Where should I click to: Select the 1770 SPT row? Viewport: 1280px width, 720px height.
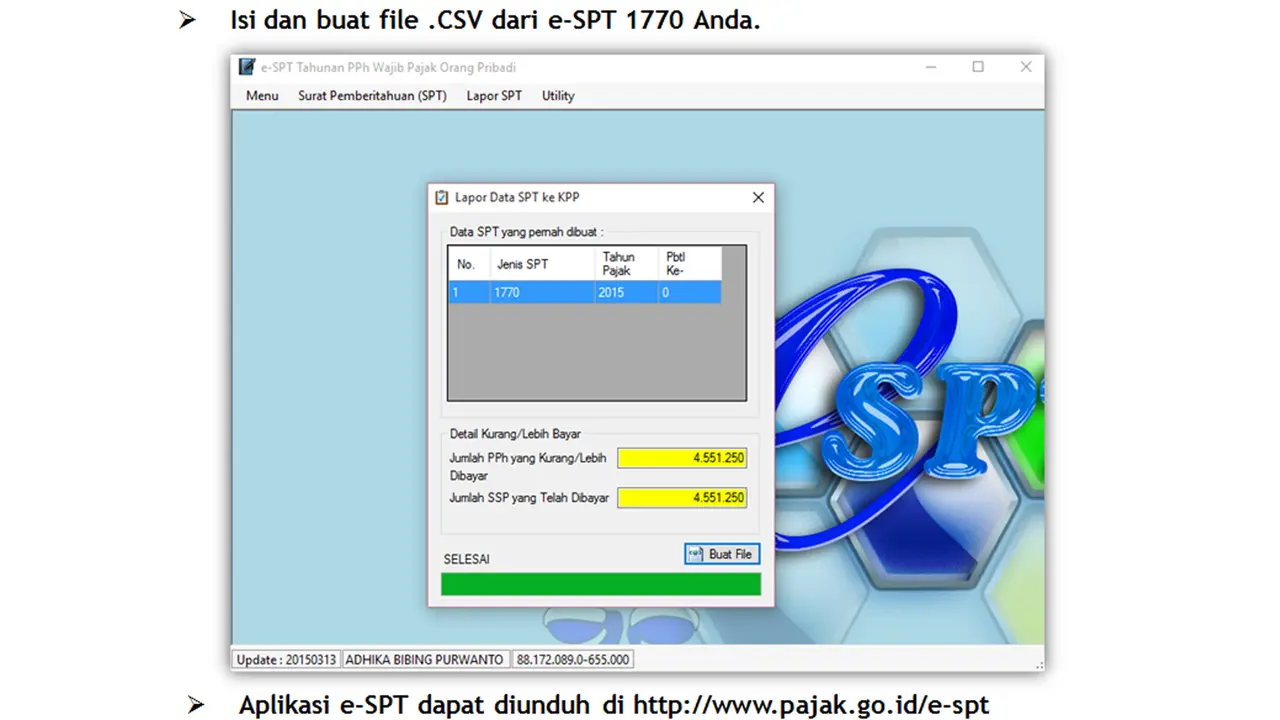pyautogui.click(x=584, y=292)
